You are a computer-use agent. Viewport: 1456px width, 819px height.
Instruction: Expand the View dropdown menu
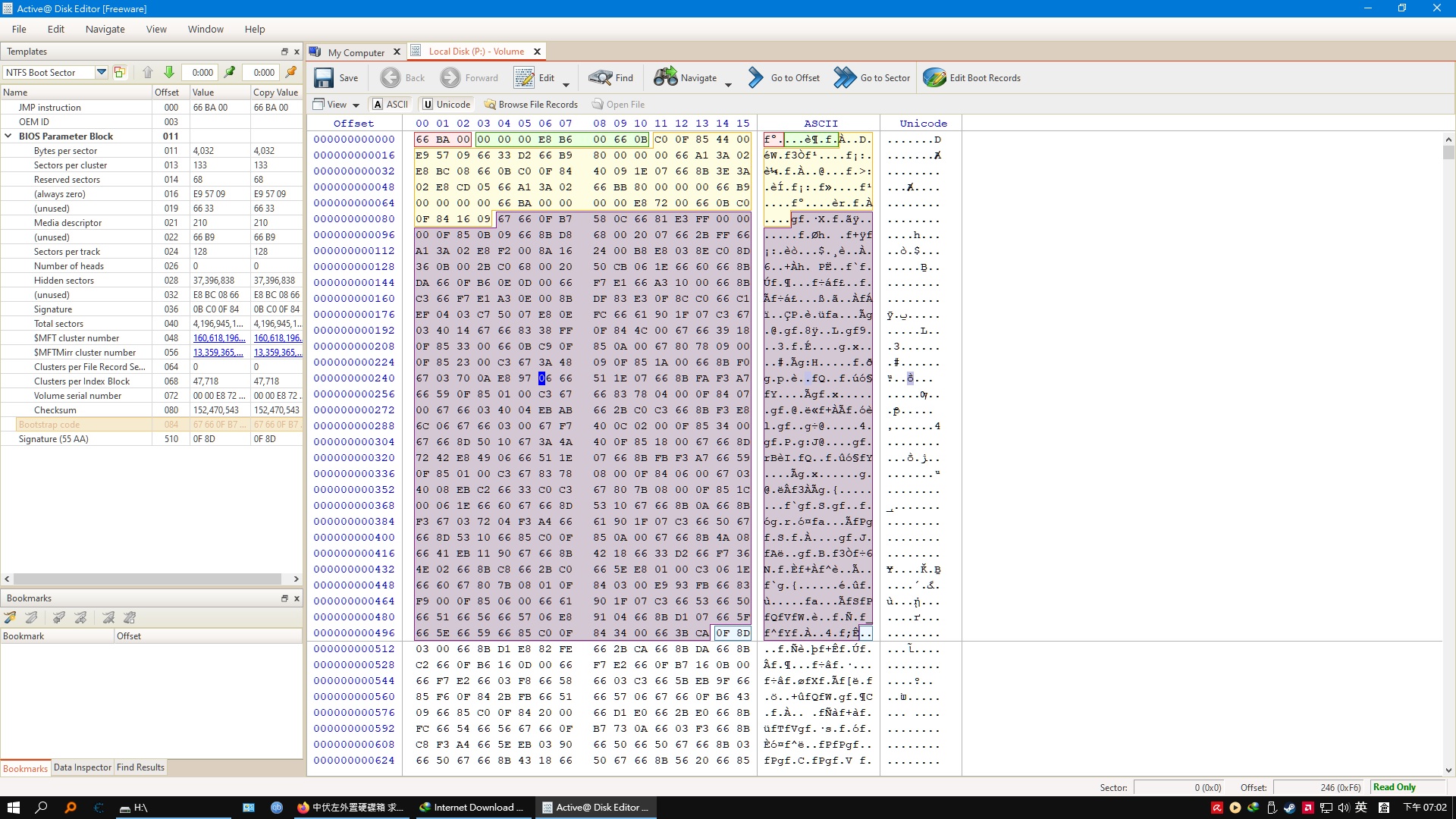(356, 105)
